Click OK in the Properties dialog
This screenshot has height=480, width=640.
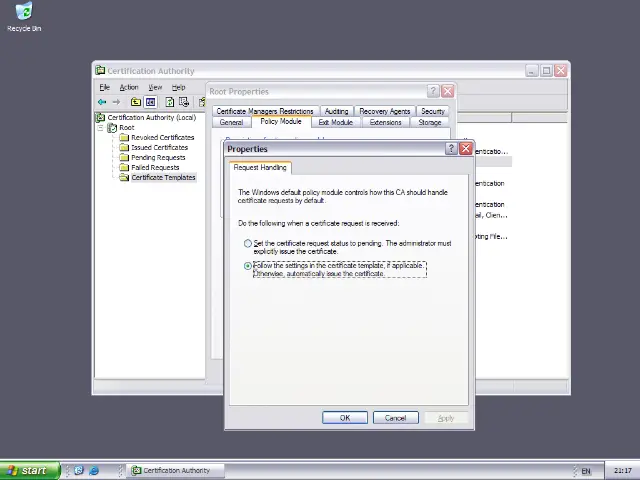345,418
